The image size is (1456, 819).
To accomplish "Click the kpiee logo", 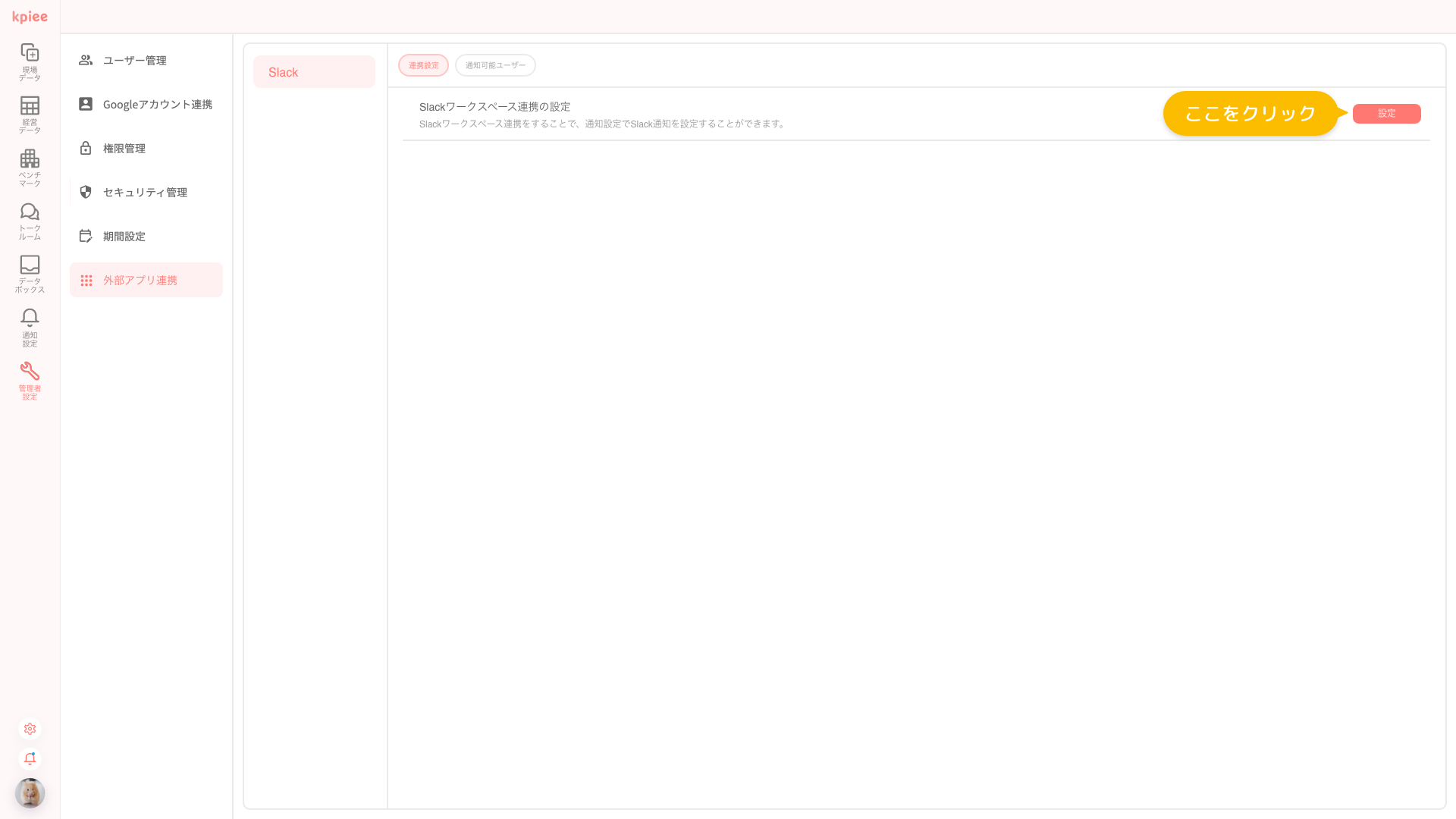I will [30, 17].
